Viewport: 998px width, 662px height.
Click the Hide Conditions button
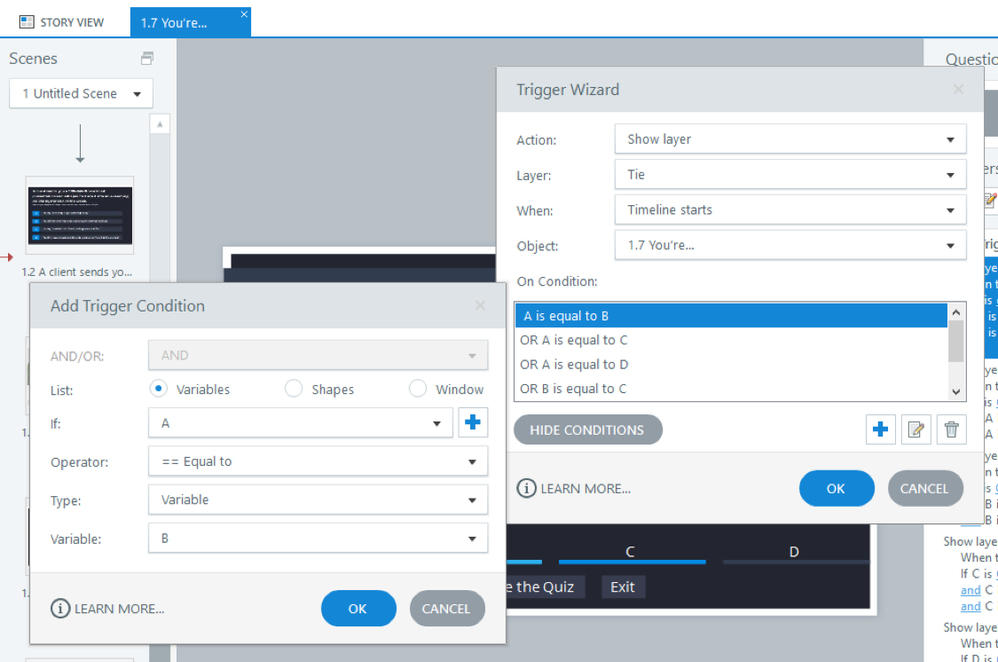click(x=587, y=430)
